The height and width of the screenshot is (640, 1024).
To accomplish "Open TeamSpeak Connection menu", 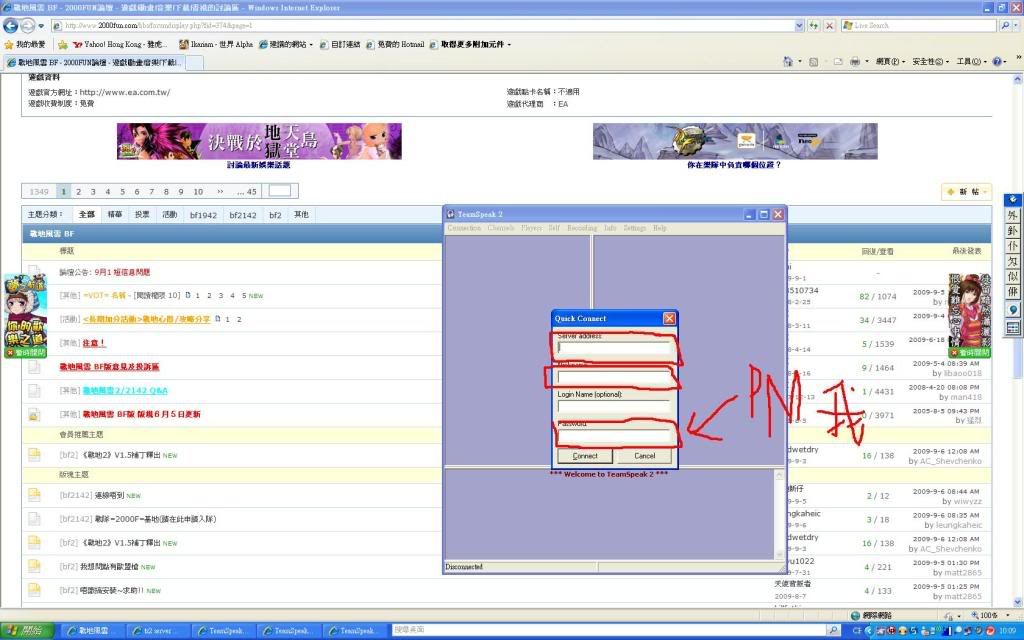I will click(464, 228).
